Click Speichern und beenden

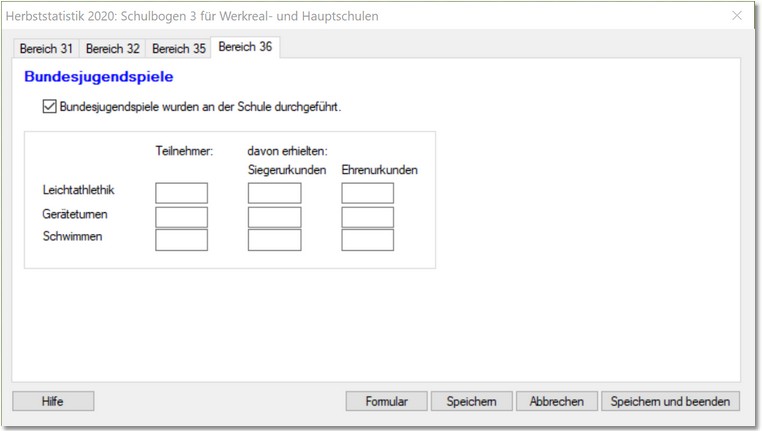click(670, 401)
